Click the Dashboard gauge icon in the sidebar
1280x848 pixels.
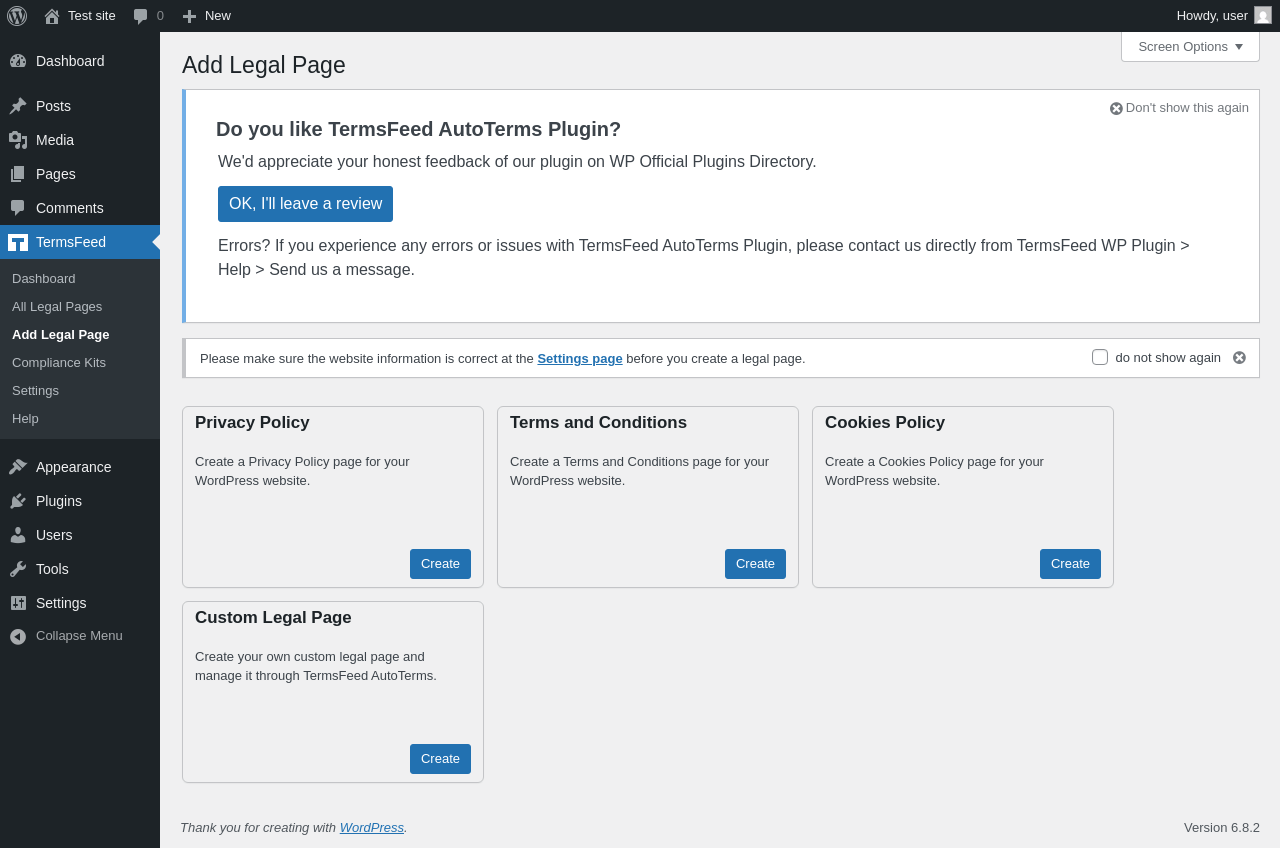point(18,61)
